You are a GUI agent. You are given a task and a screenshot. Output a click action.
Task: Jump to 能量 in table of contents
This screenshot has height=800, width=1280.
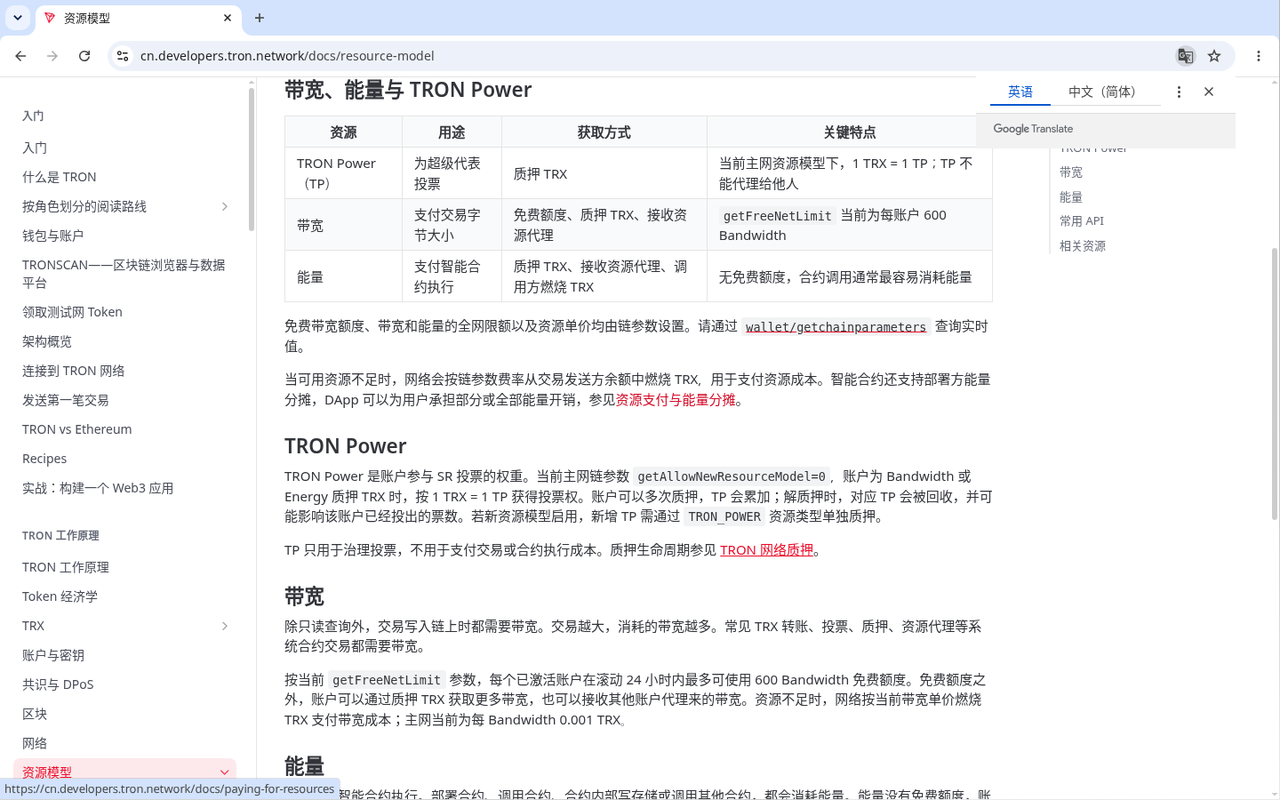click(1071, 197)
